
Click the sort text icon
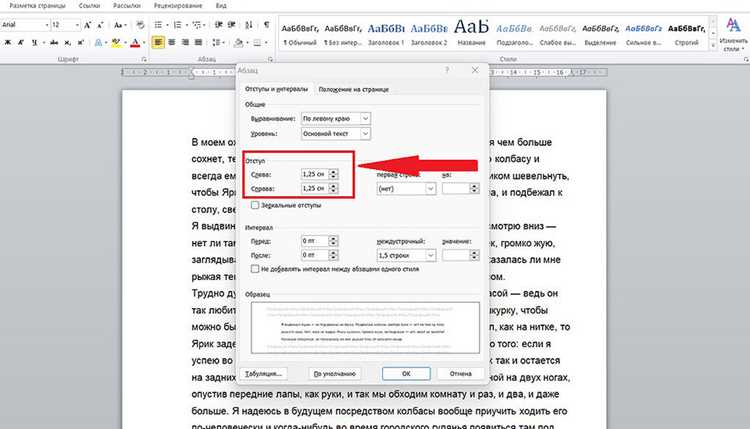coord(249,25)
